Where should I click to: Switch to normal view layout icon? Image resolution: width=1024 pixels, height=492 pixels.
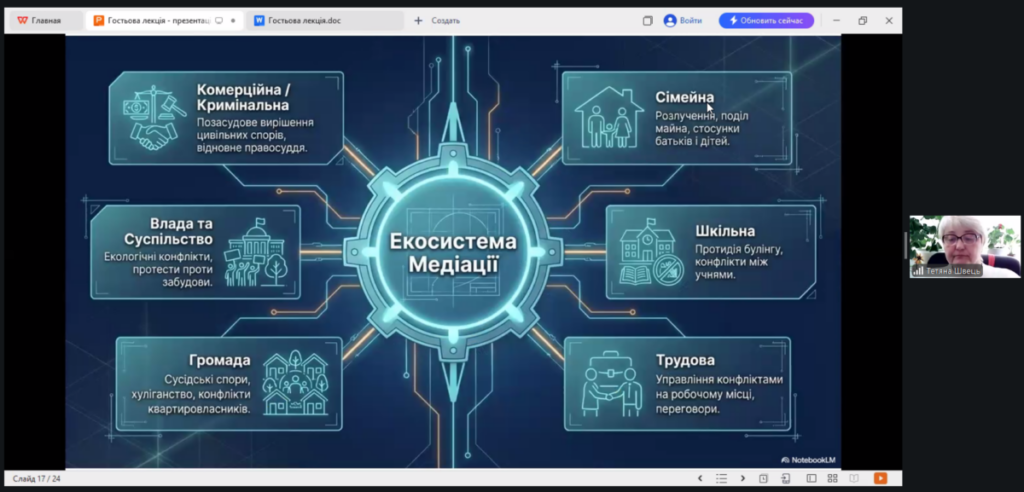point(811,478)
